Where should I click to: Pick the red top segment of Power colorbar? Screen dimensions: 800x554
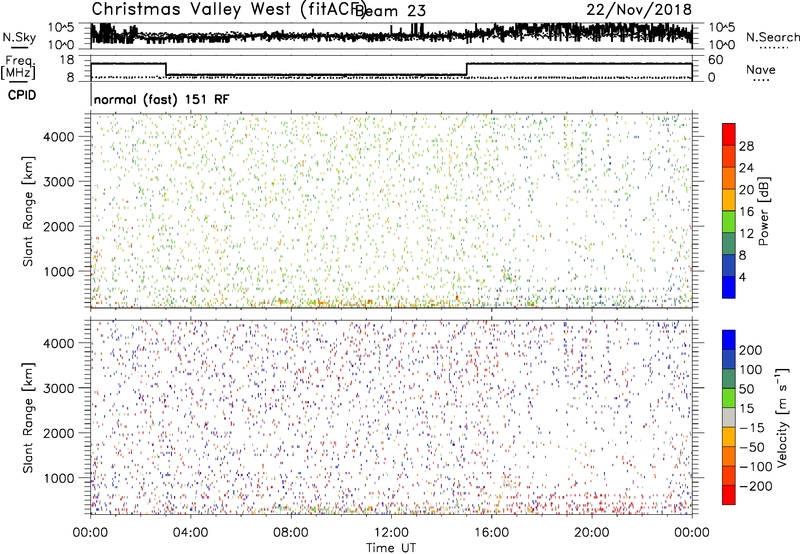coord(729,134)
